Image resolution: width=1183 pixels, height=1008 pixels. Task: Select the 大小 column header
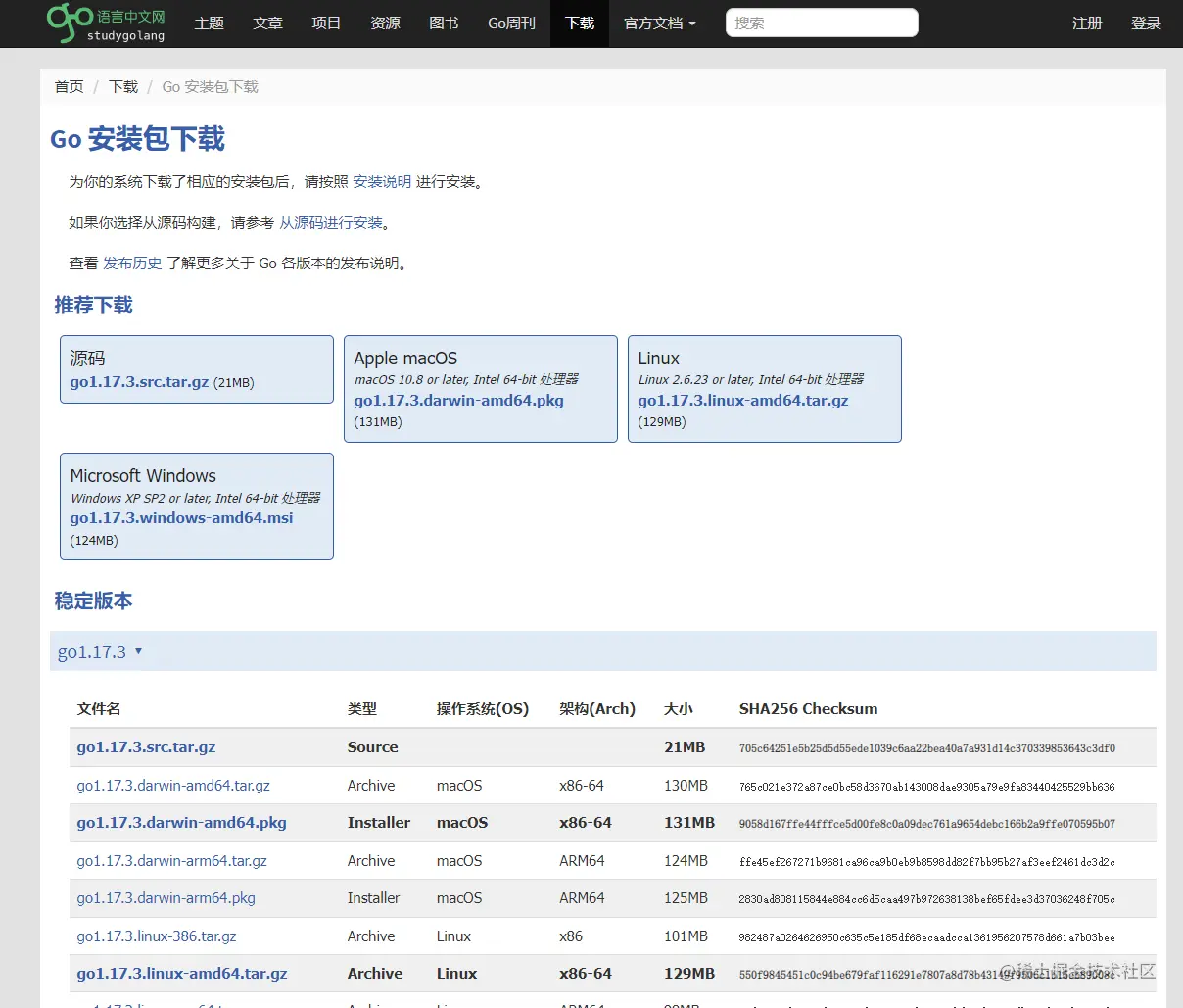tap(679, 709)
